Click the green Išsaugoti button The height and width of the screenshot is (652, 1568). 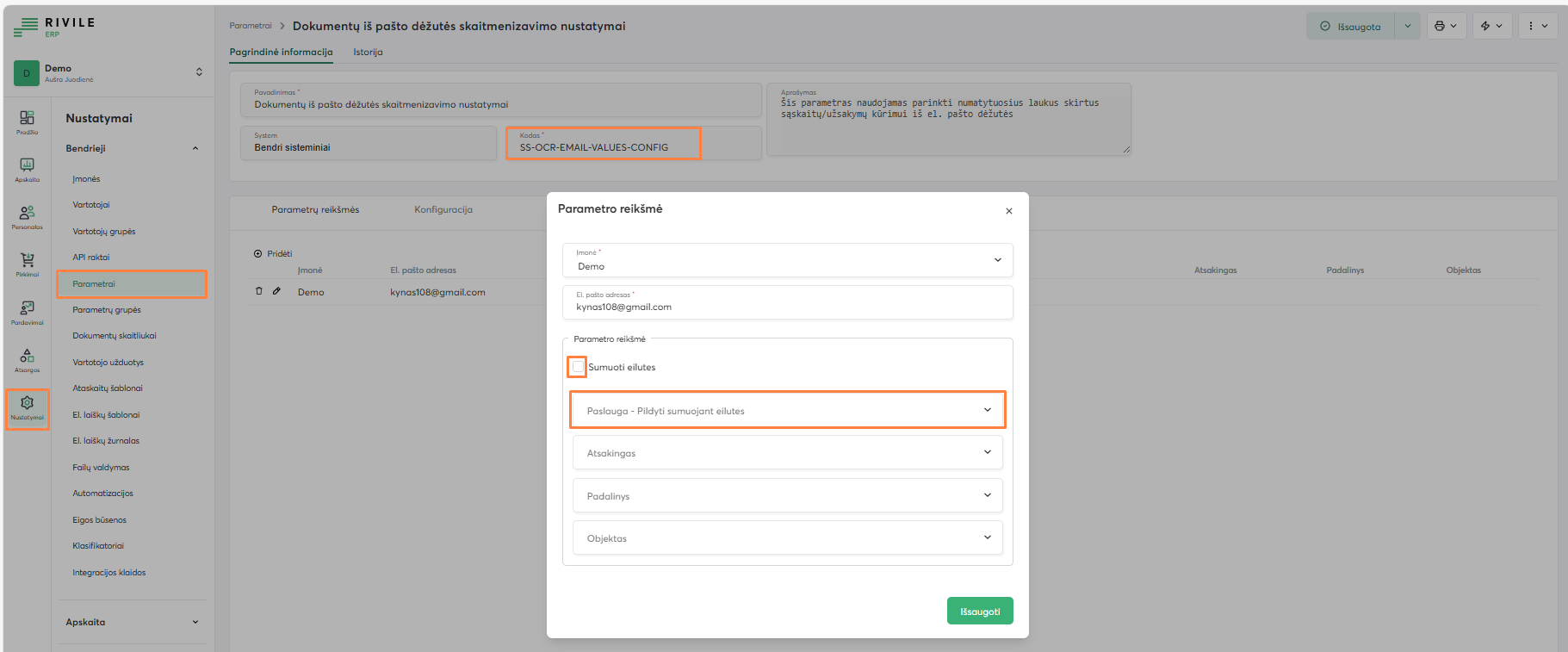[x=979, y=612]
